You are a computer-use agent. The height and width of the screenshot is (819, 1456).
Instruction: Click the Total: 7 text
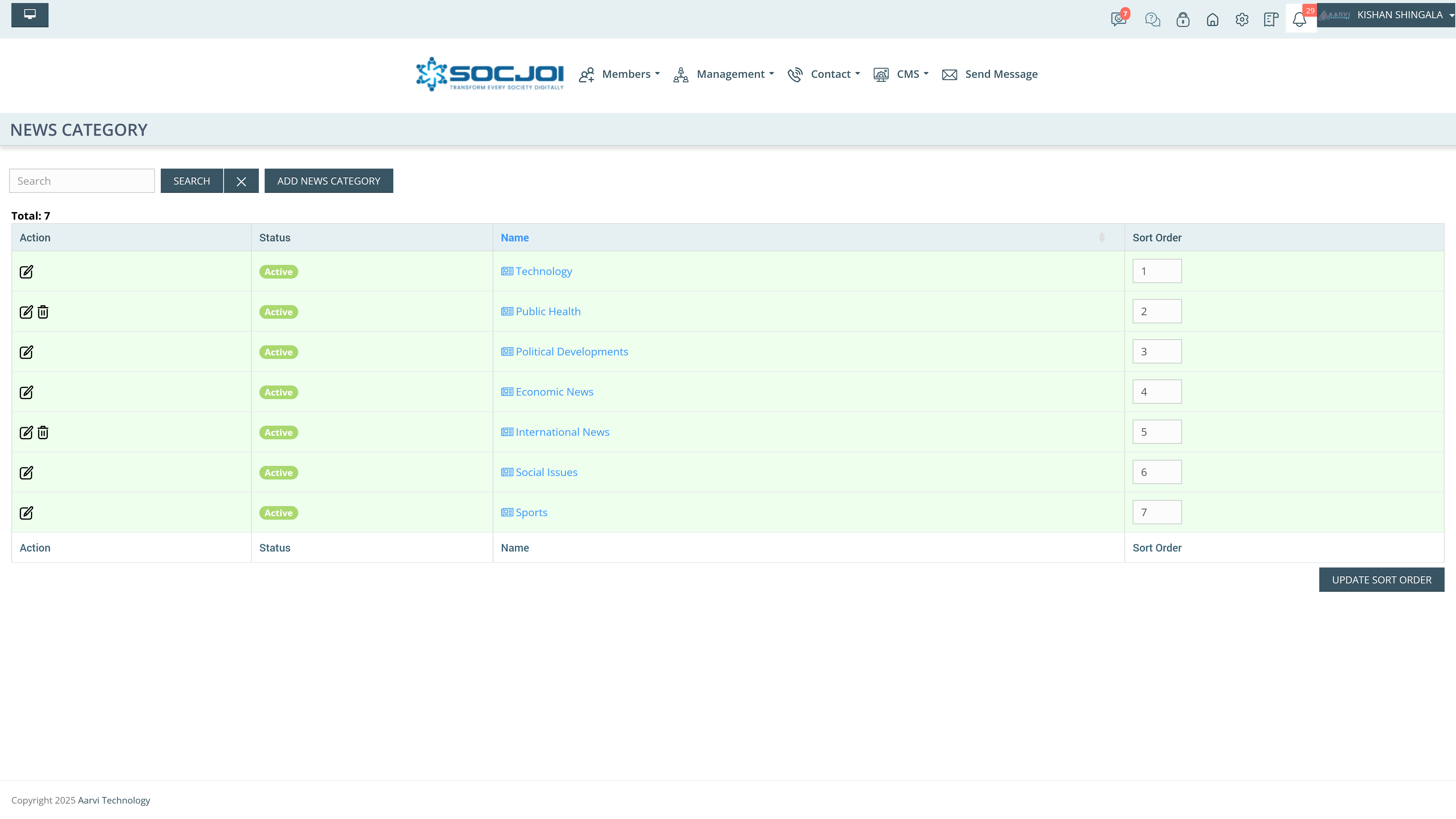point(31,215)
